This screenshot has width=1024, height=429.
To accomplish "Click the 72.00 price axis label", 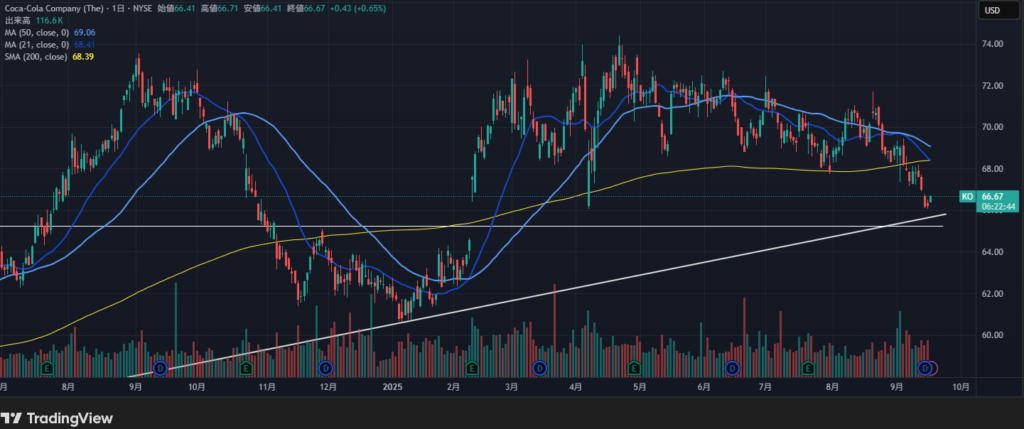I will (993, 86).
